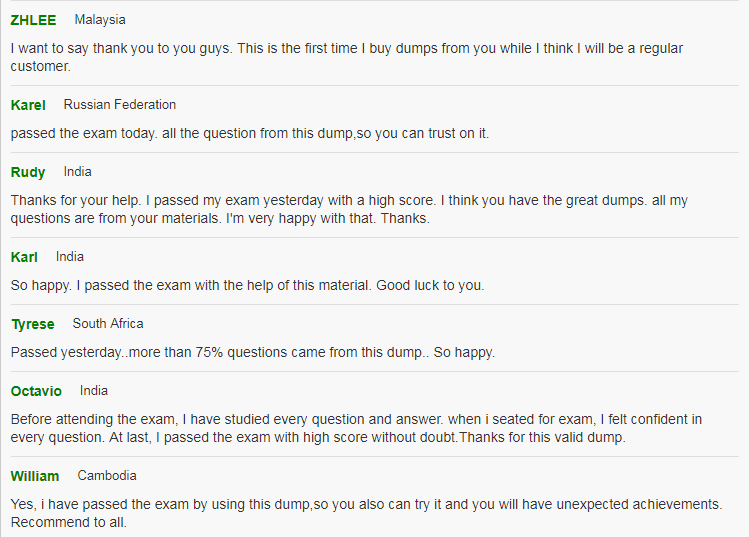
Task: Click reviewer name Karel
Action: 28,105
